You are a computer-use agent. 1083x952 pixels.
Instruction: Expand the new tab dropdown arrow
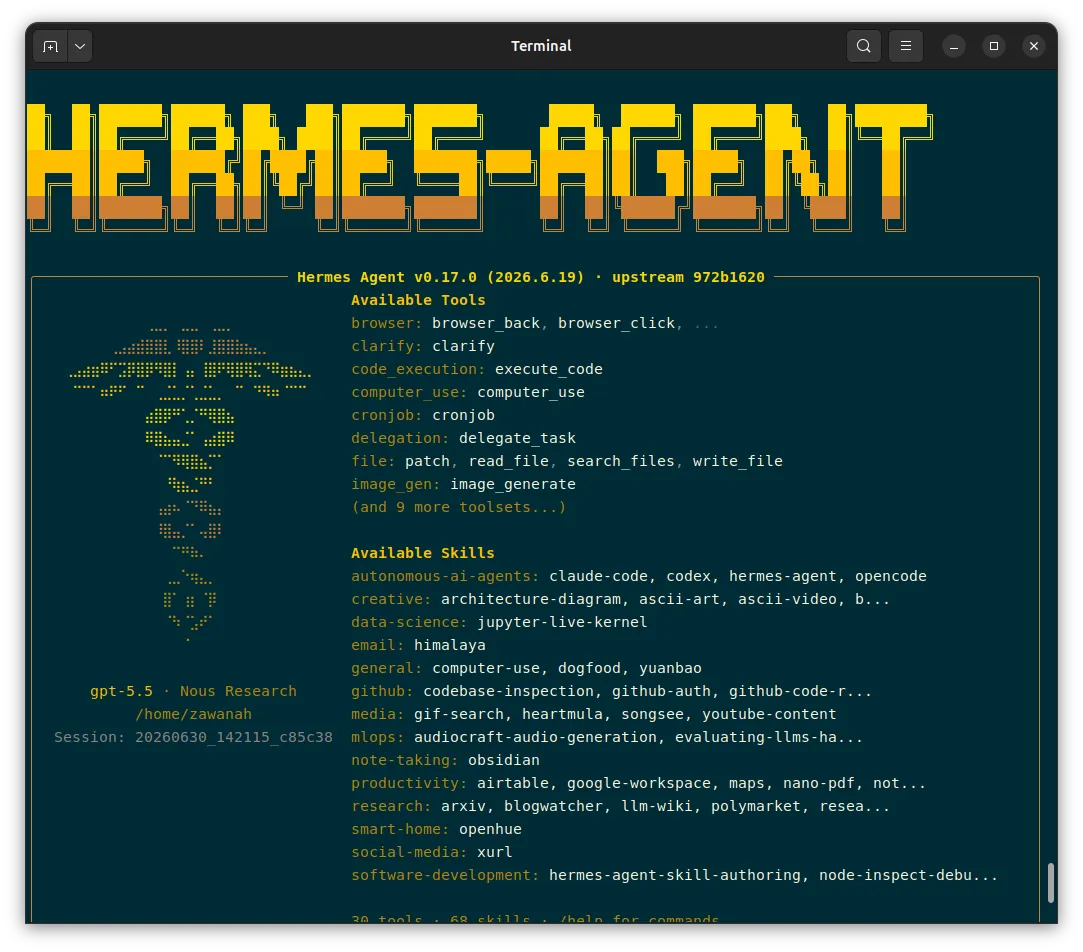tap(80, 46)
